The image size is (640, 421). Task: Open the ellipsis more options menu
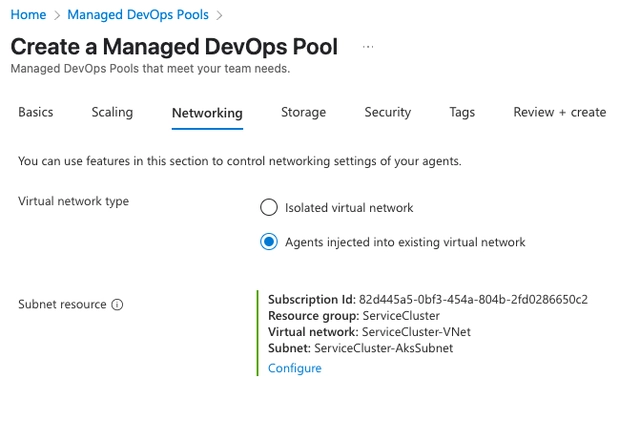click(368, 47)
